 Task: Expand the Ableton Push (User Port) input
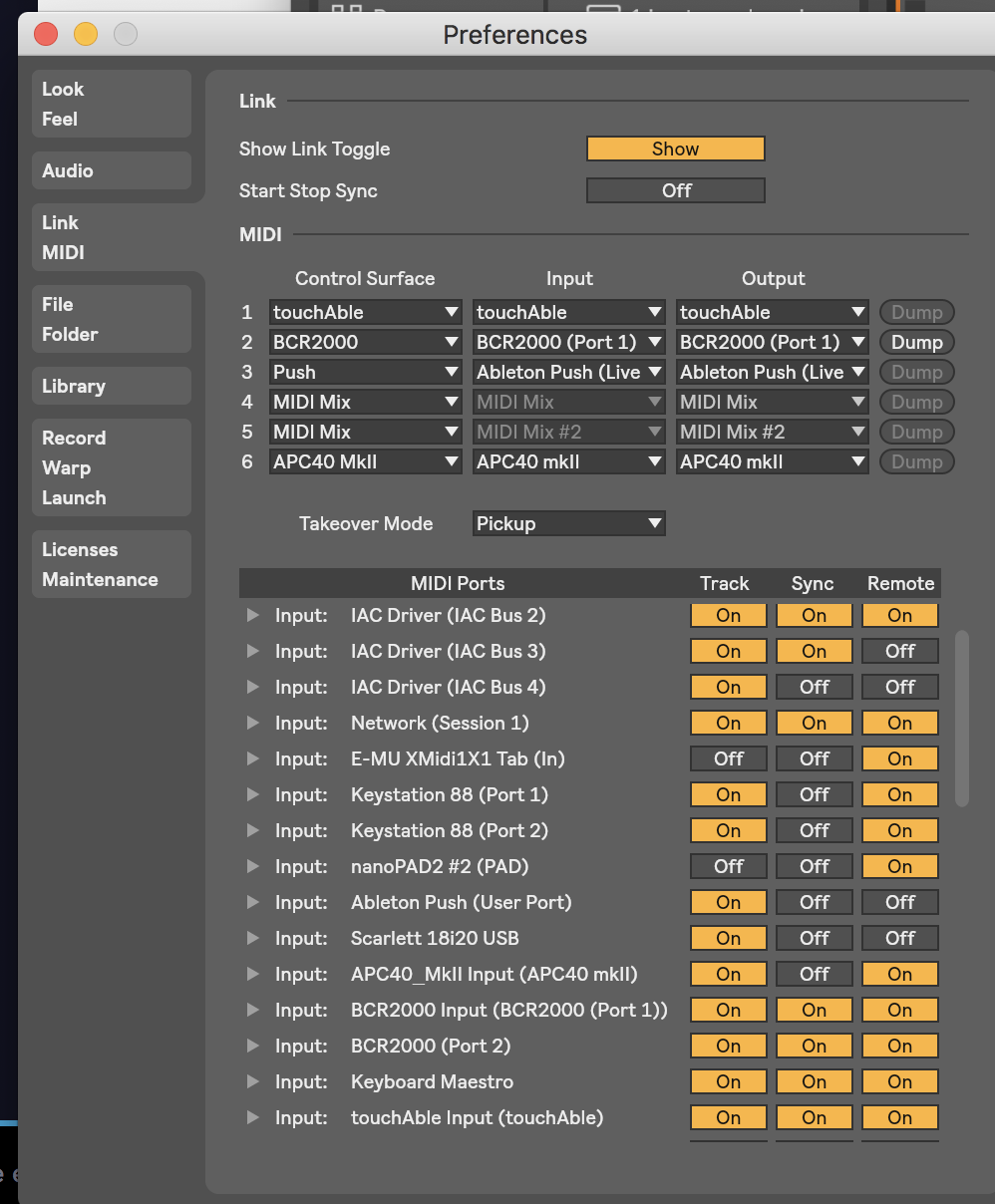click(x=253, y=902)
